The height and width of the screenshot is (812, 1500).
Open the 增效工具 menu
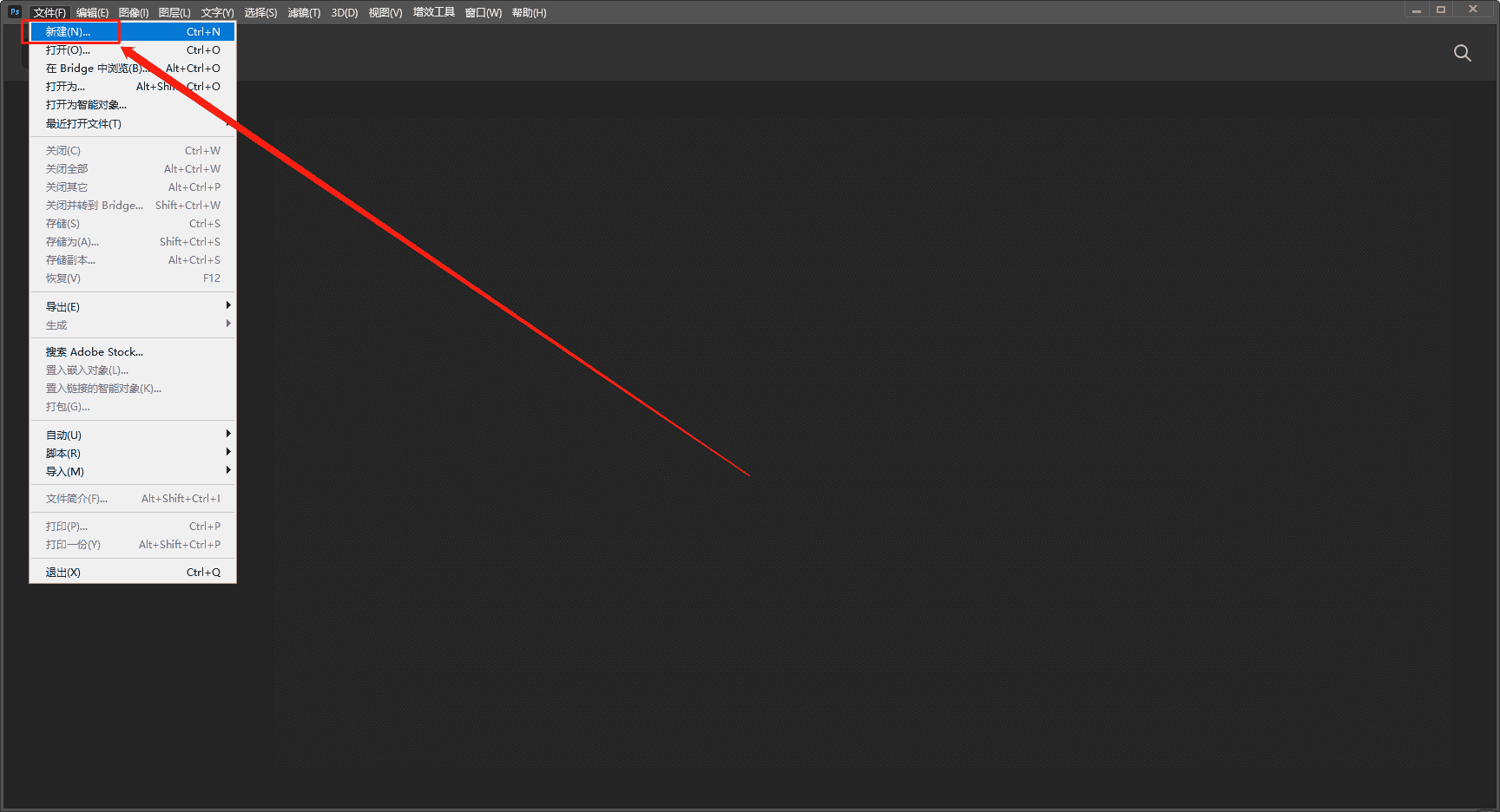tap(434, 12)
